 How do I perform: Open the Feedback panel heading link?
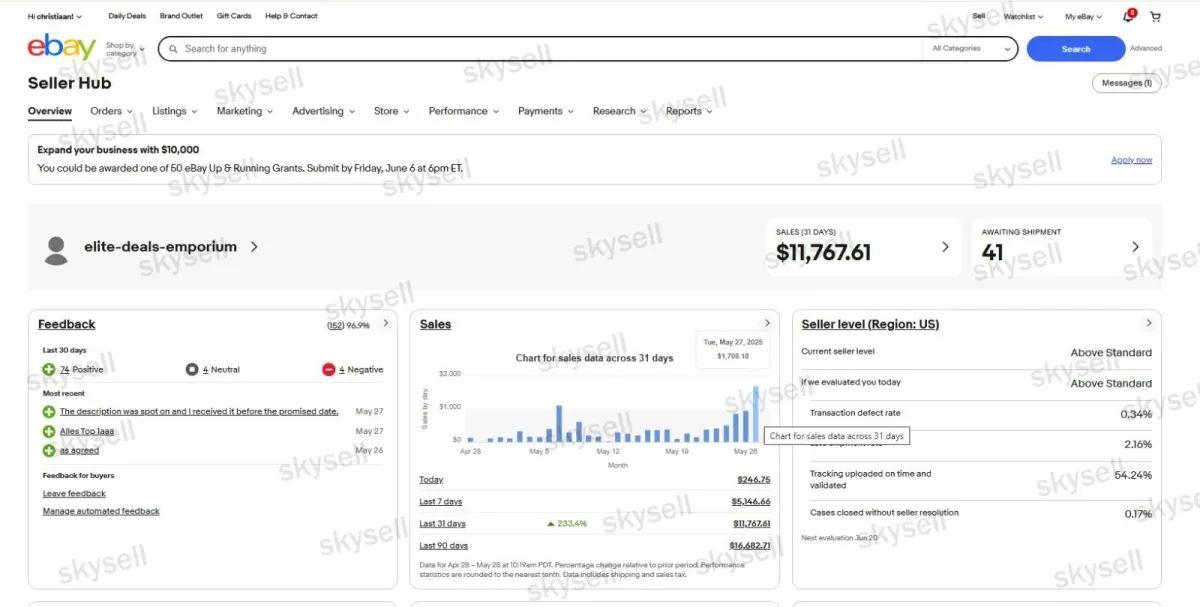pos(67,324)
